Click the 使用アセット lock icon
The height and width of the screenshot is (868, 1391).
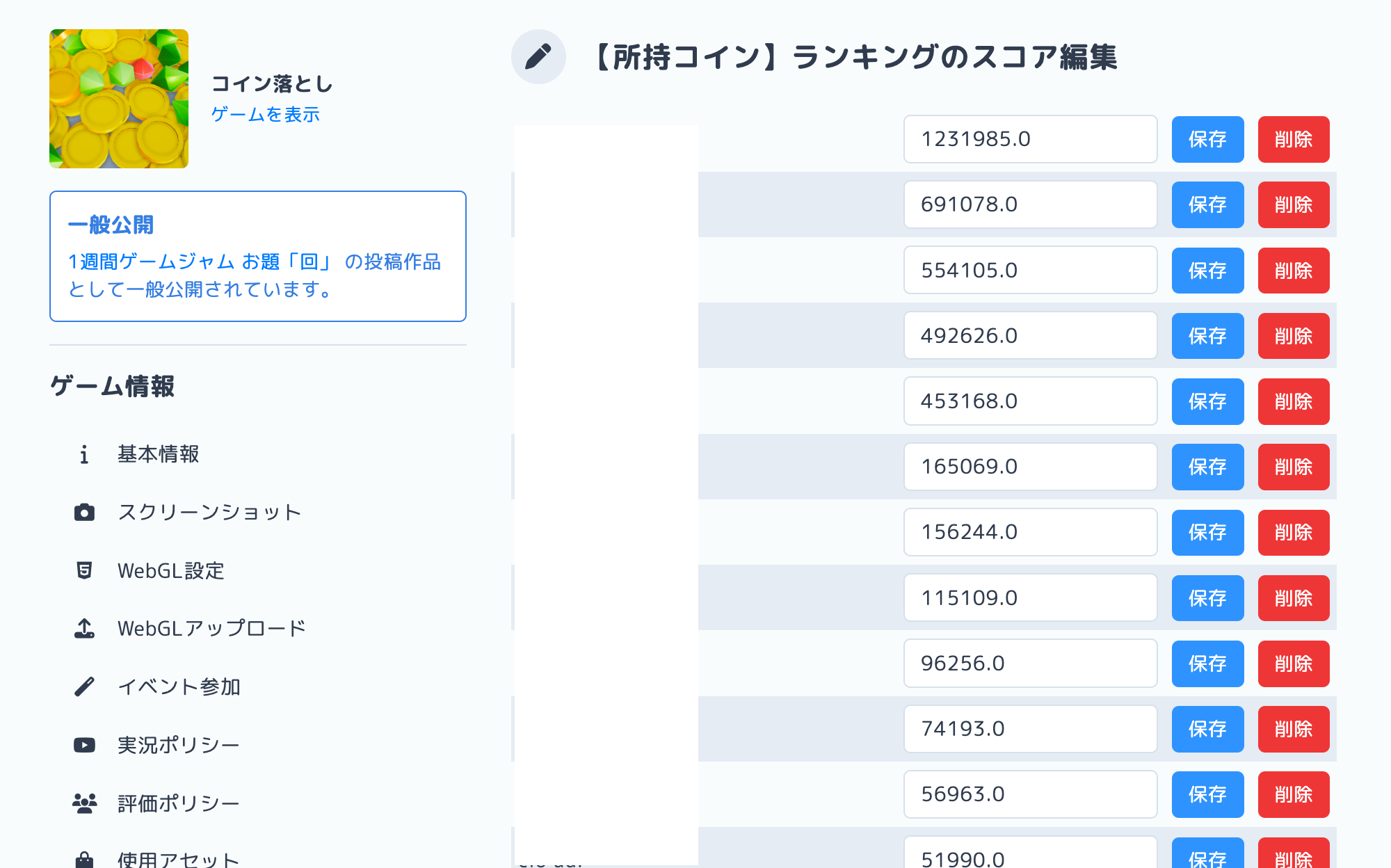(x=84, y=860)
